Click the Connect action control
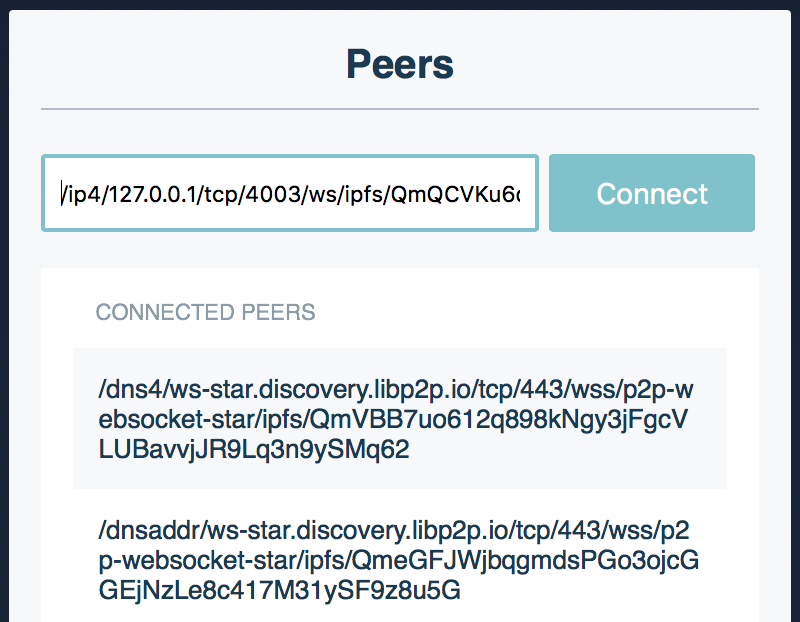This screenshot has height=622, width=800. point(651,193)
